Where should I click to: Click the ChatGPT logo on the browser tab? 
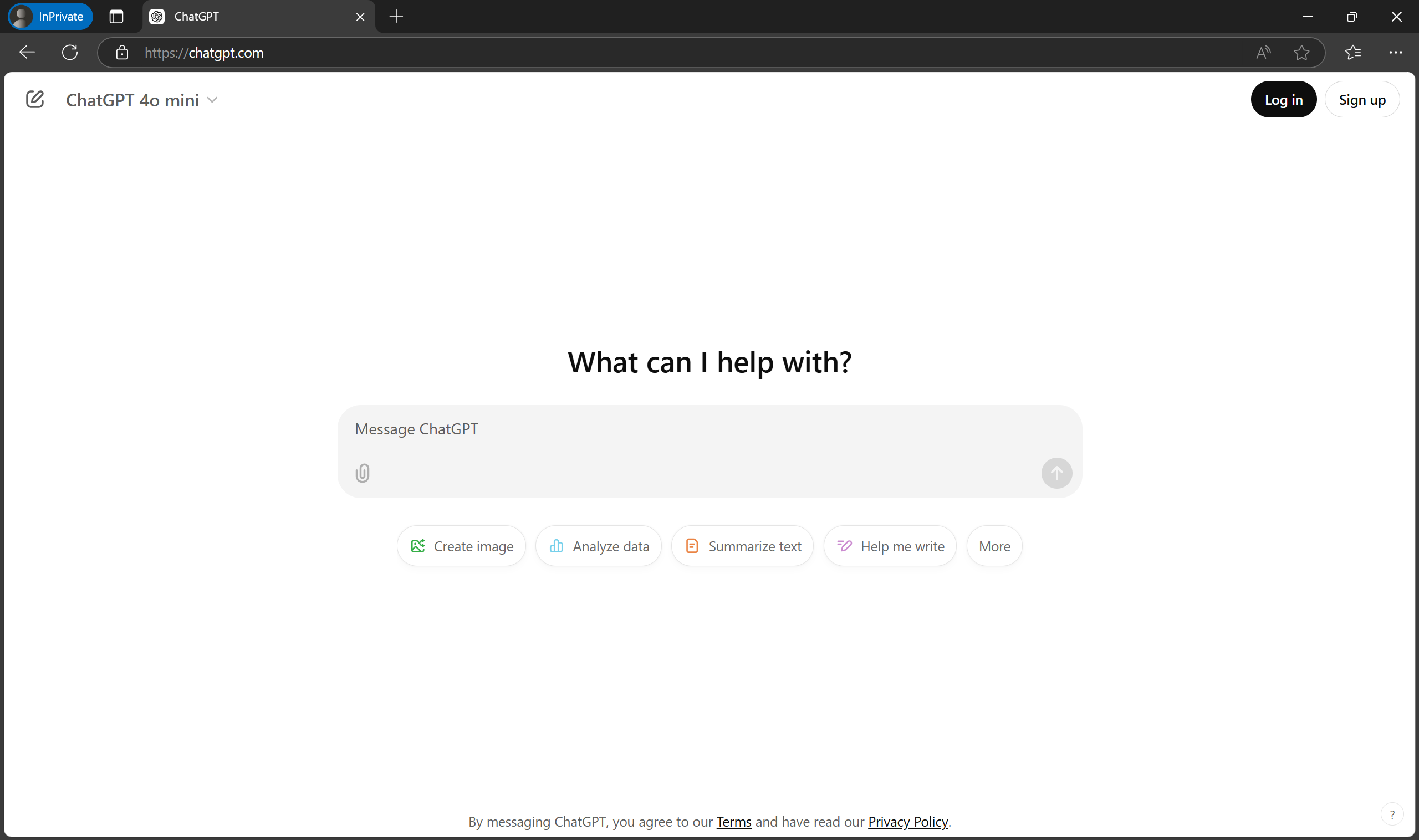tap(157, 17)
